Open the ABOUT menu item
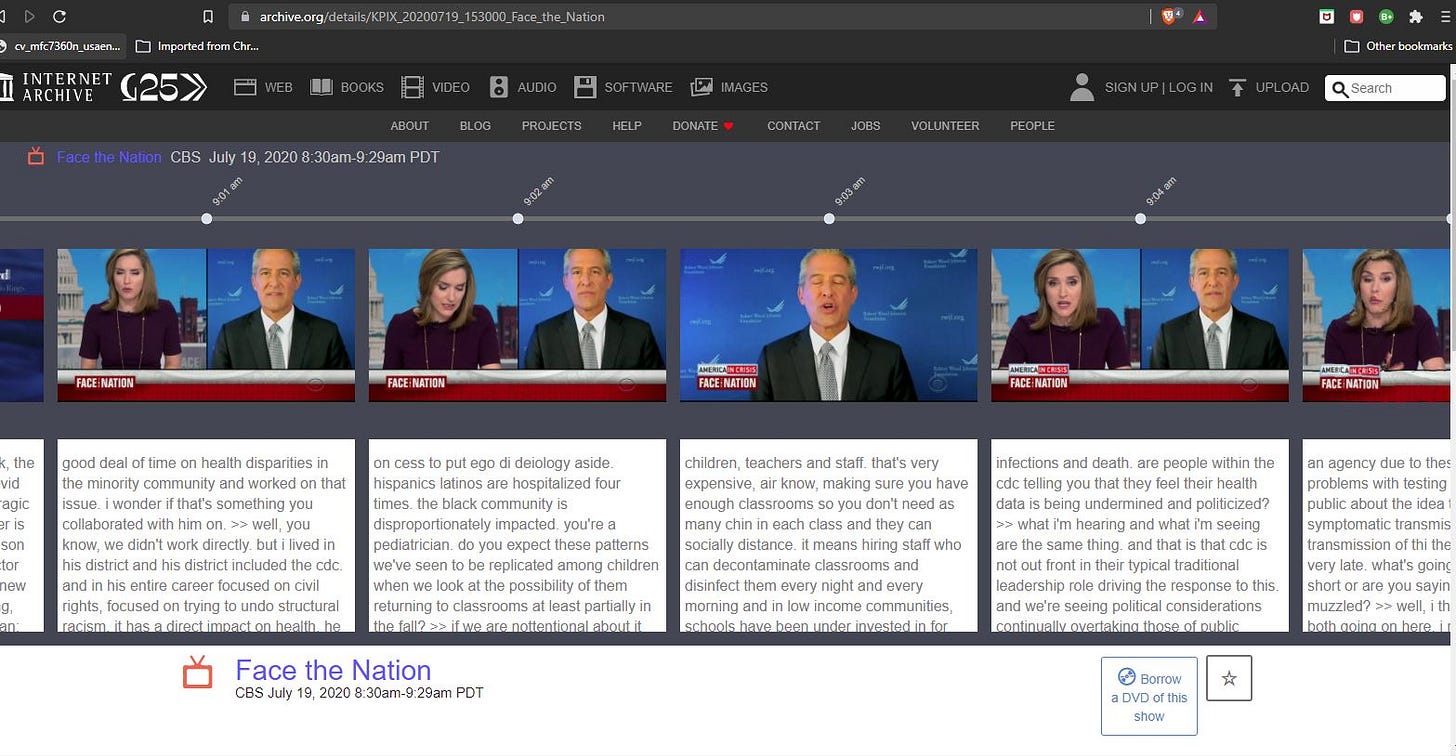The width and height of the screenshot is (1456, 756). point(409,126)
